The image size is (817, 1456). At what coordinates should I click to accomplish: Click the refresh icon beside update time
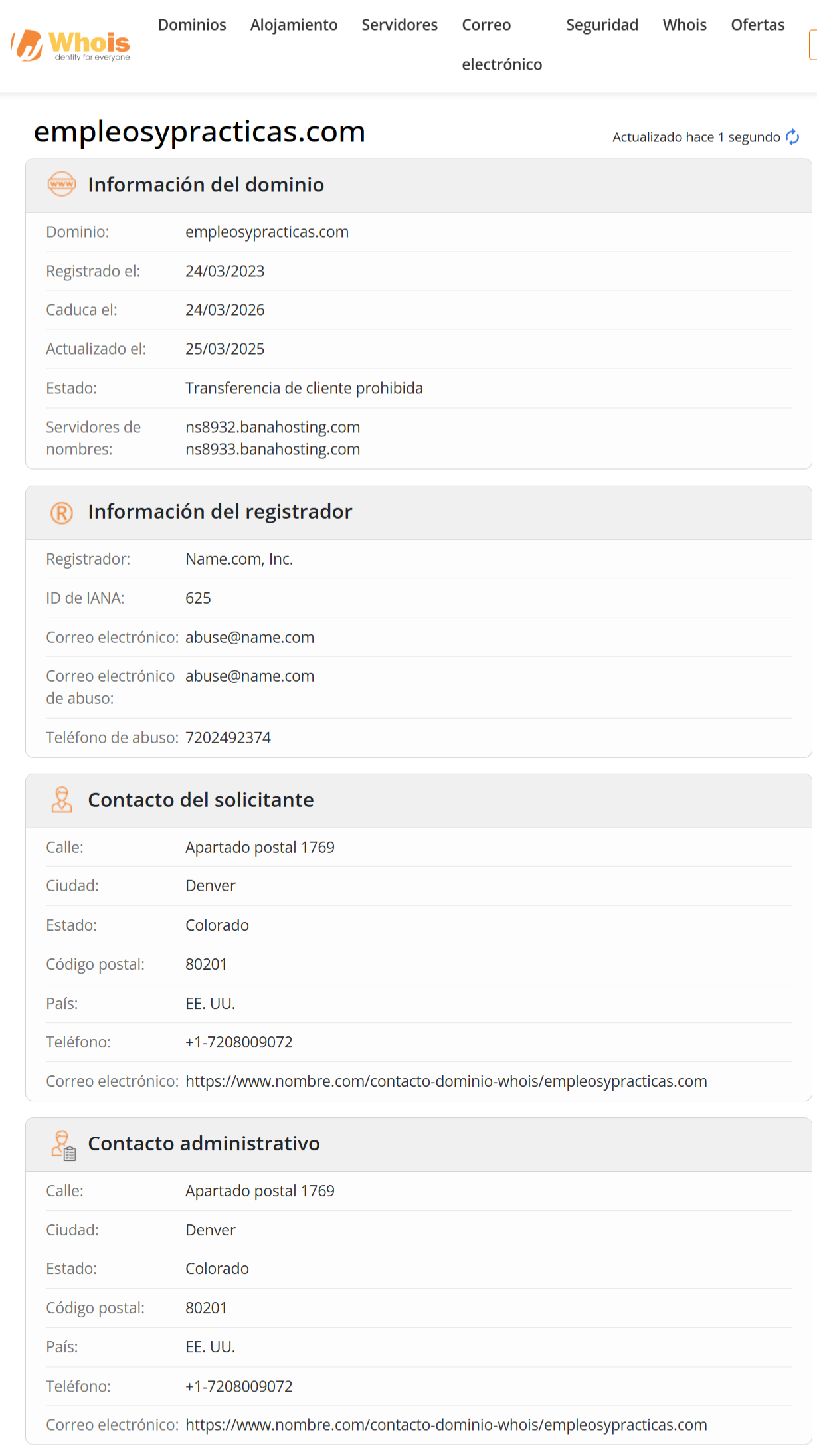pyautogui.click(x=792, y=137)
